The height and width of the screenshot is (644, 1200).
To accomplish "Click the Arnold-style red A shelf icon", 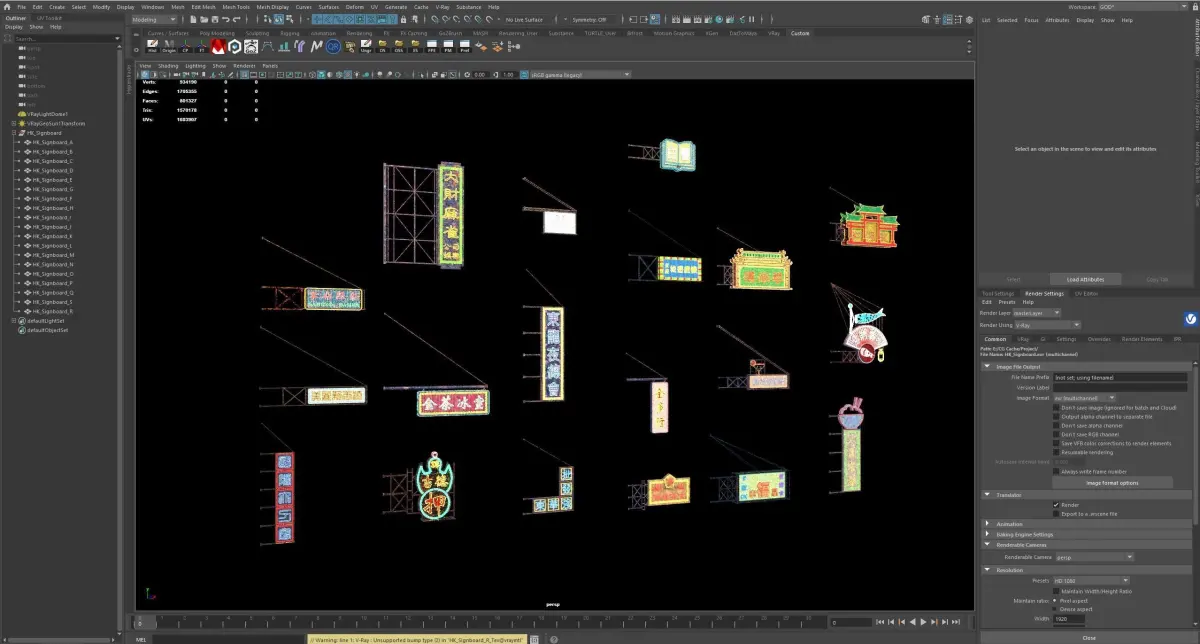I will point(217,46).
